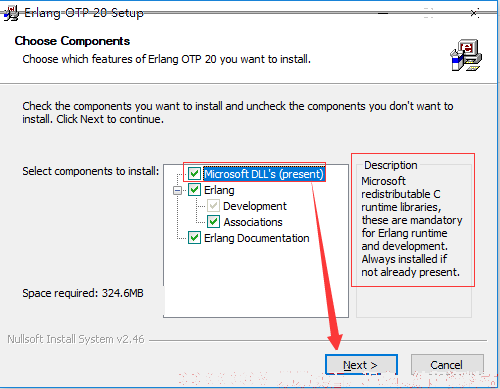Click the Nullsoft Install System v2.46 text

pos(76,339)
